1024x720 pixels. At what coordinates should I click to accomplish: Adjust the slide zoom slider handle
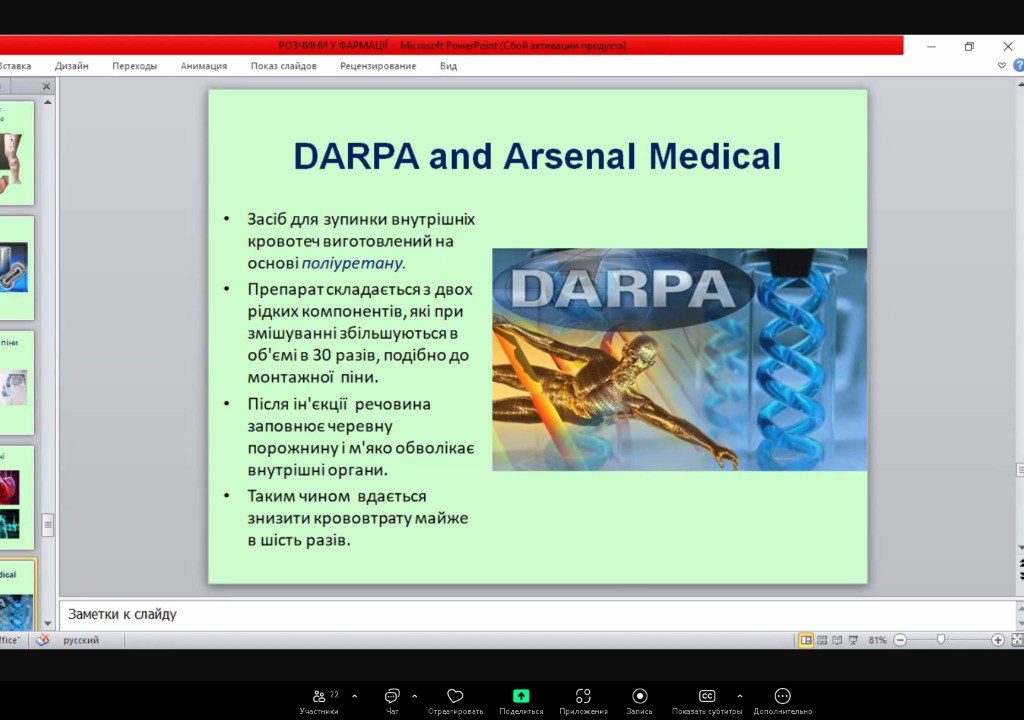941,640
